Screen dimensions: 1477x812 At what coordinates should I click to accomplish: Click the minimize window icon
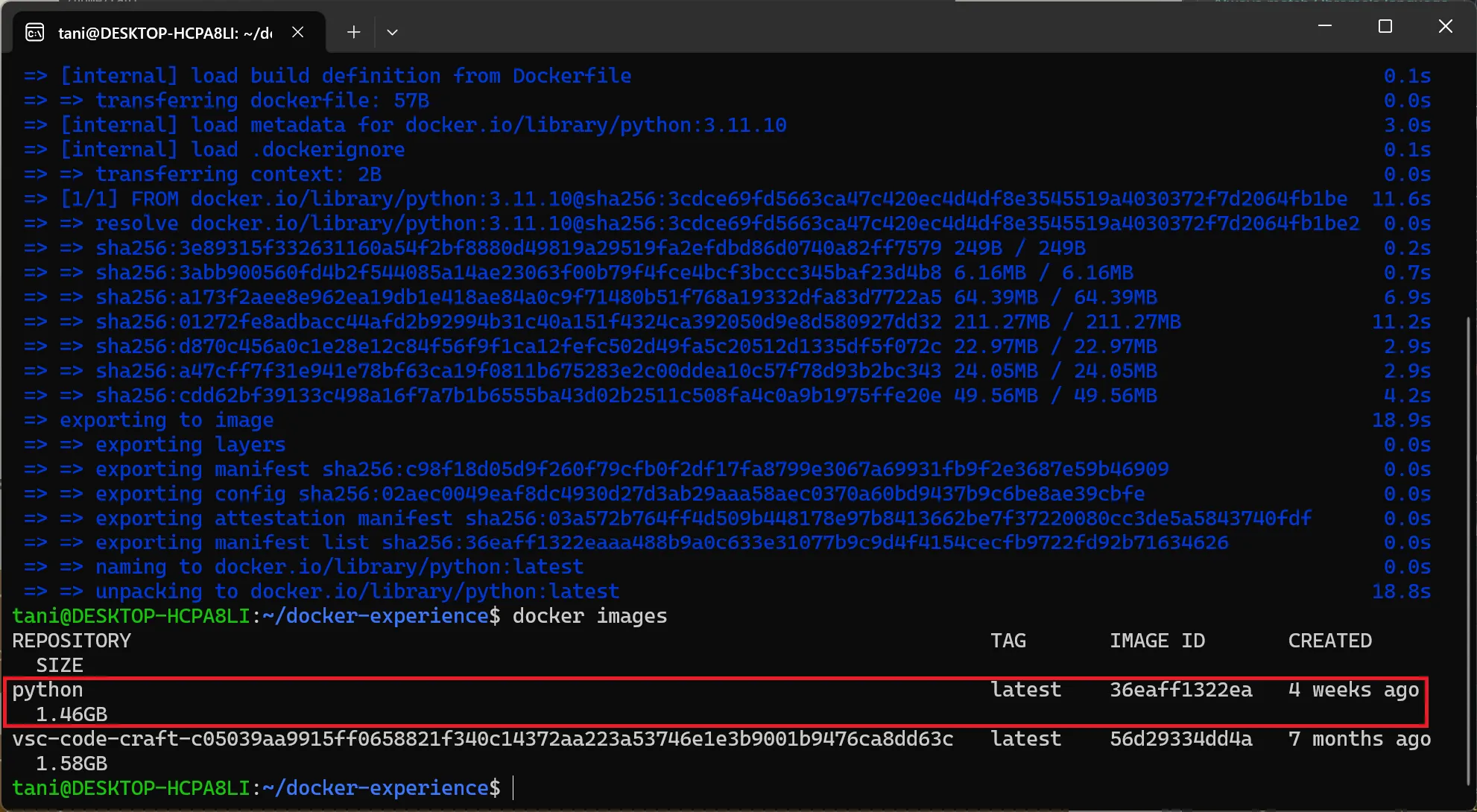(x=1324, y=26)
